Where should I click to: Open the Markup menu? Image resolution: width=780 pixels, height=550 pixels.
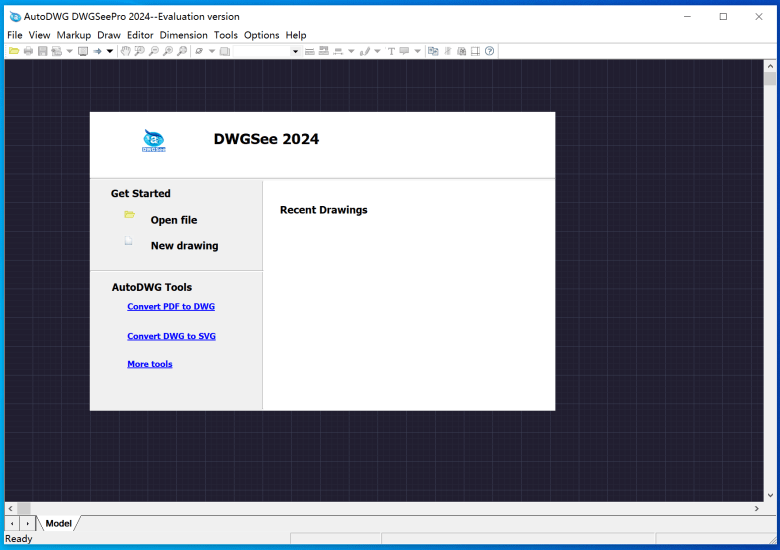tap(74, 35)
